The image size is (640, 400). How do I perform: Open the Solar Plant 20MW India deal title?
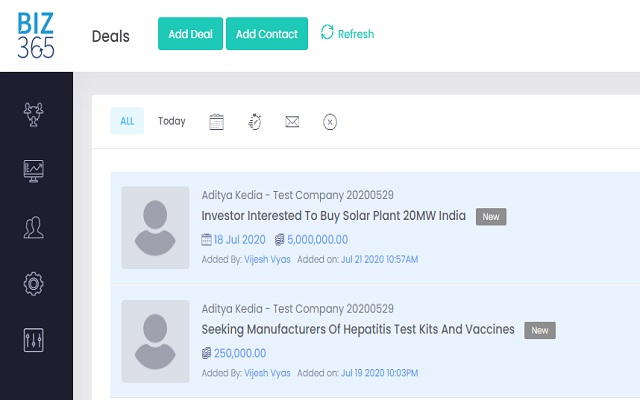pyautogui.click(x=333, y=216)
